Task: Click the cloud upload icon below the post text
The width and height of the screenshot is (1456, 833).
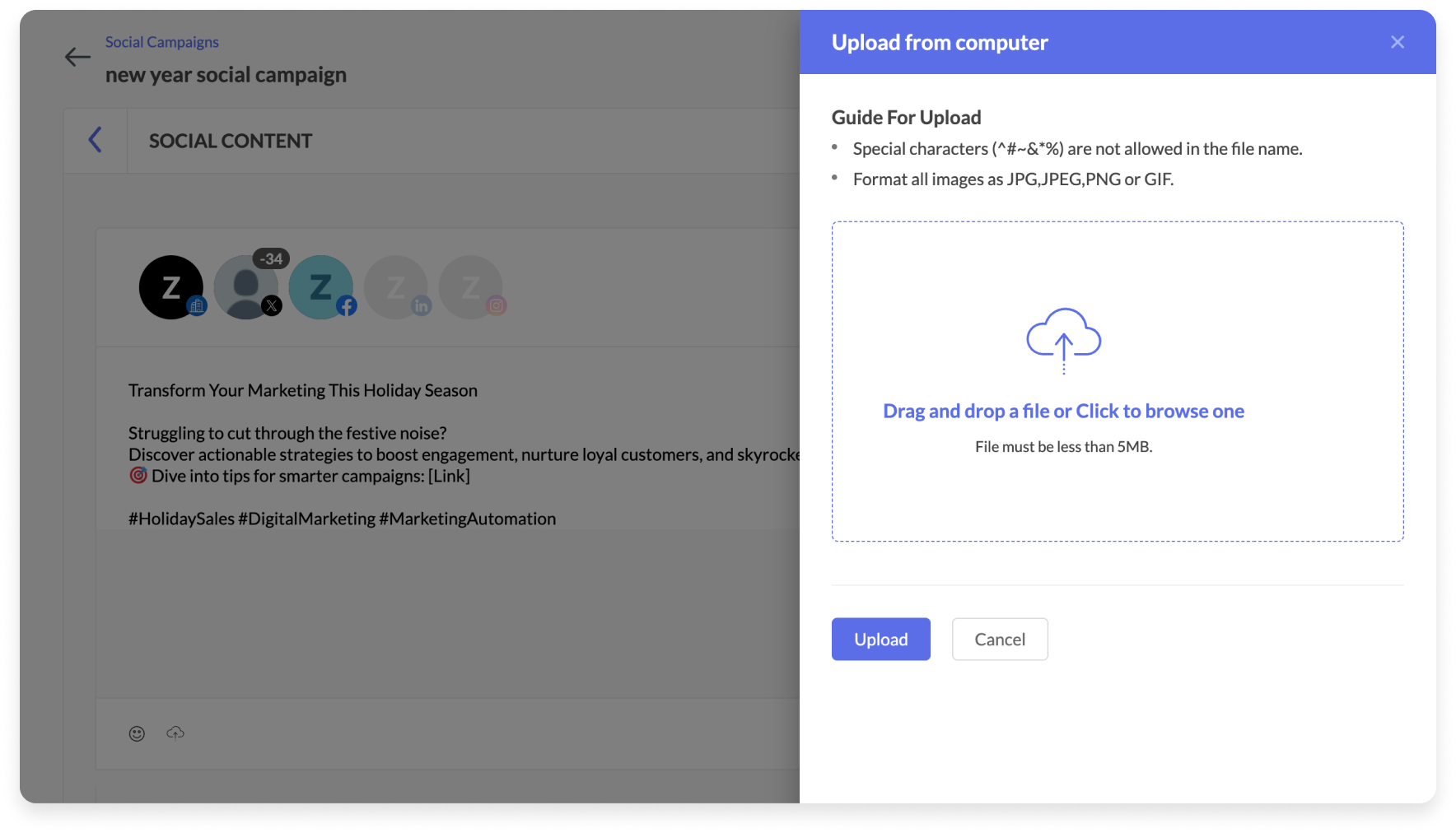Action: click(175, 733)
